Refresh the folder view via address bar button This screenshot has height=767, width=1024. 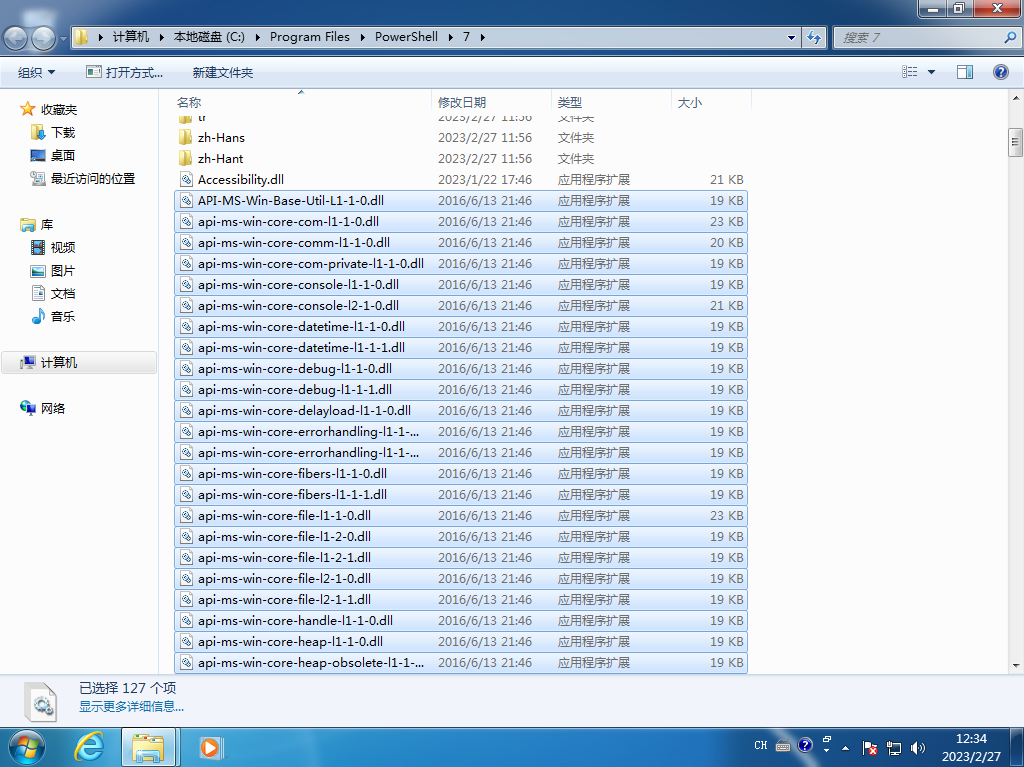point(814,37)
